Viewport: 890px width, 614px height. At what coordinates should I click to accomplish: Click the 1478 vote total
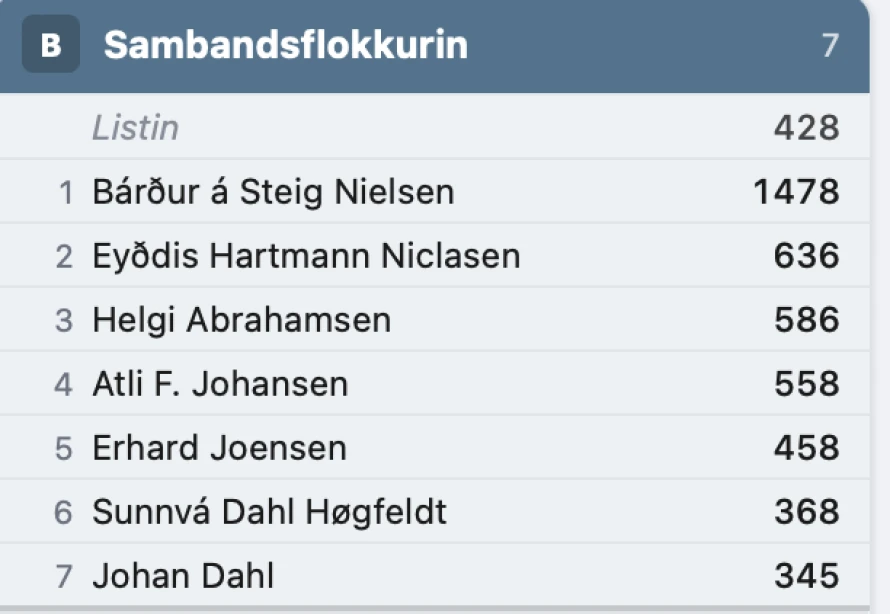(x=796, y=191)
